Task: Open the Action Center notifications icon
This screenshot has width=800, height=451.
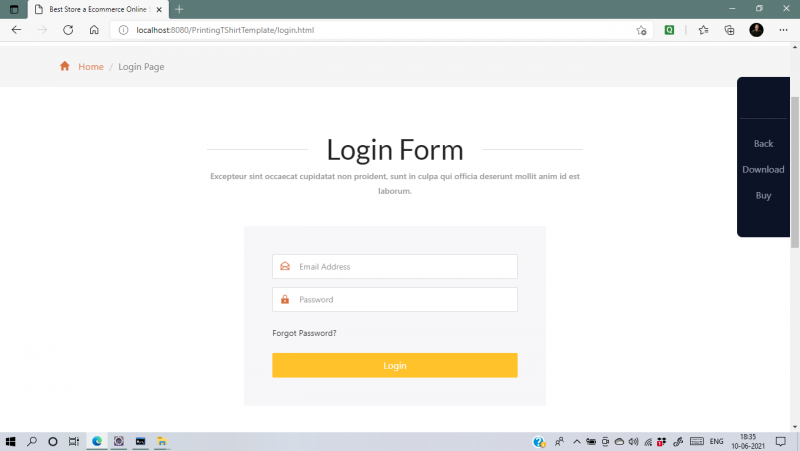Action: tap(781, 442)
